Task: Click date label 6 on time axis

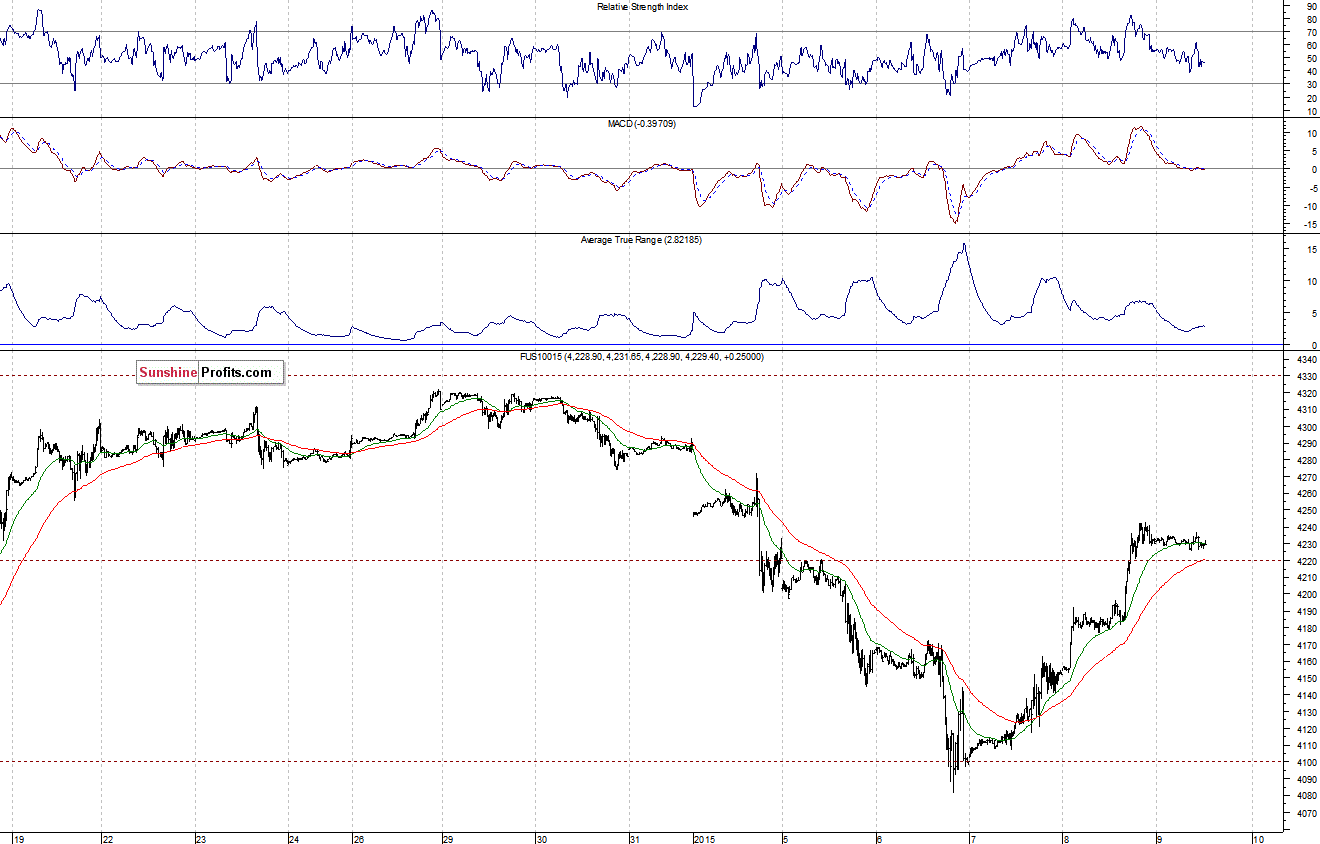Action: pos(878,839)
